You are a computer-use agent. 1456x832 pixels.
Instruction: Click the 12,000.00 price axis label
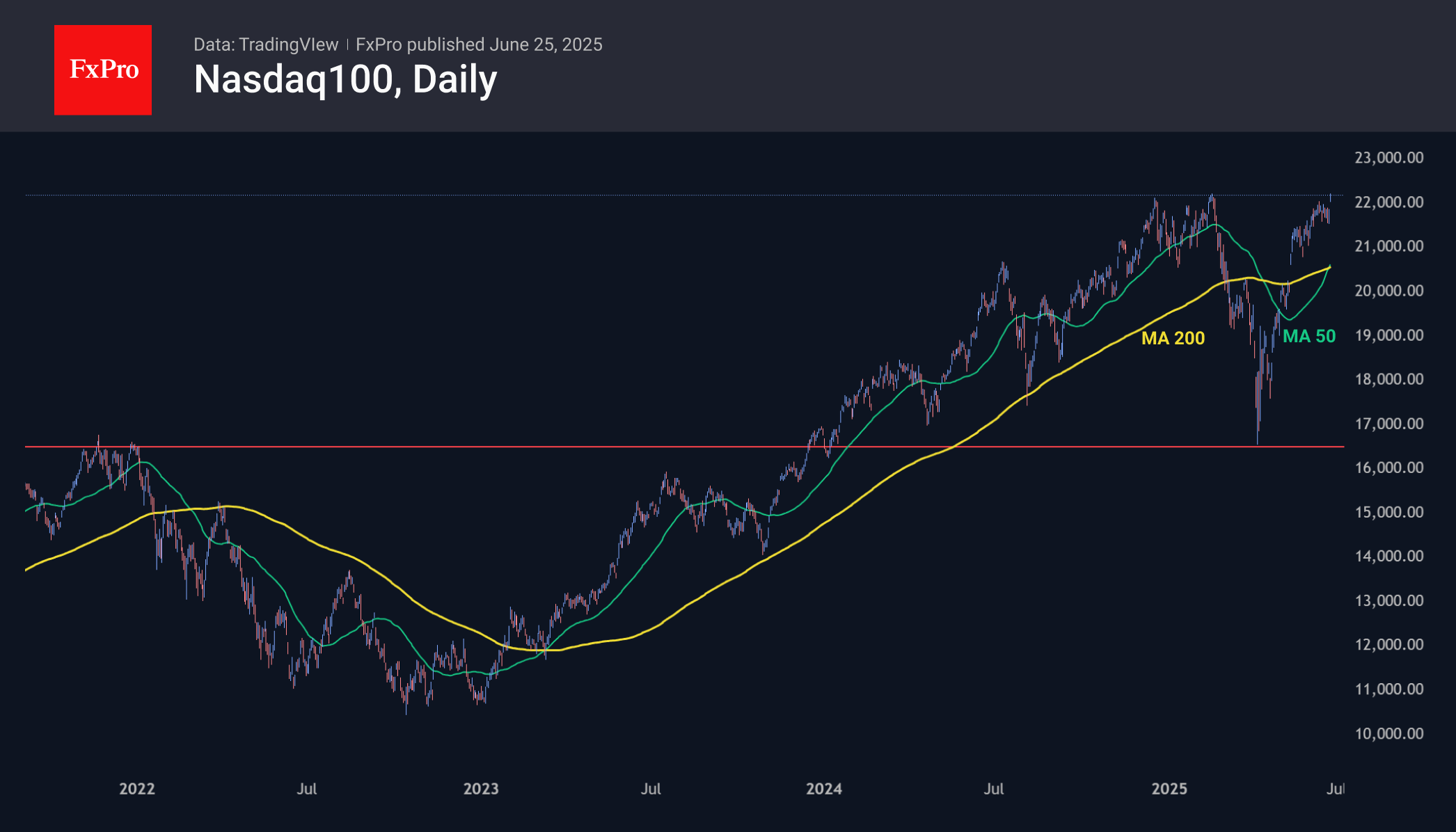tap(1388, 645)
